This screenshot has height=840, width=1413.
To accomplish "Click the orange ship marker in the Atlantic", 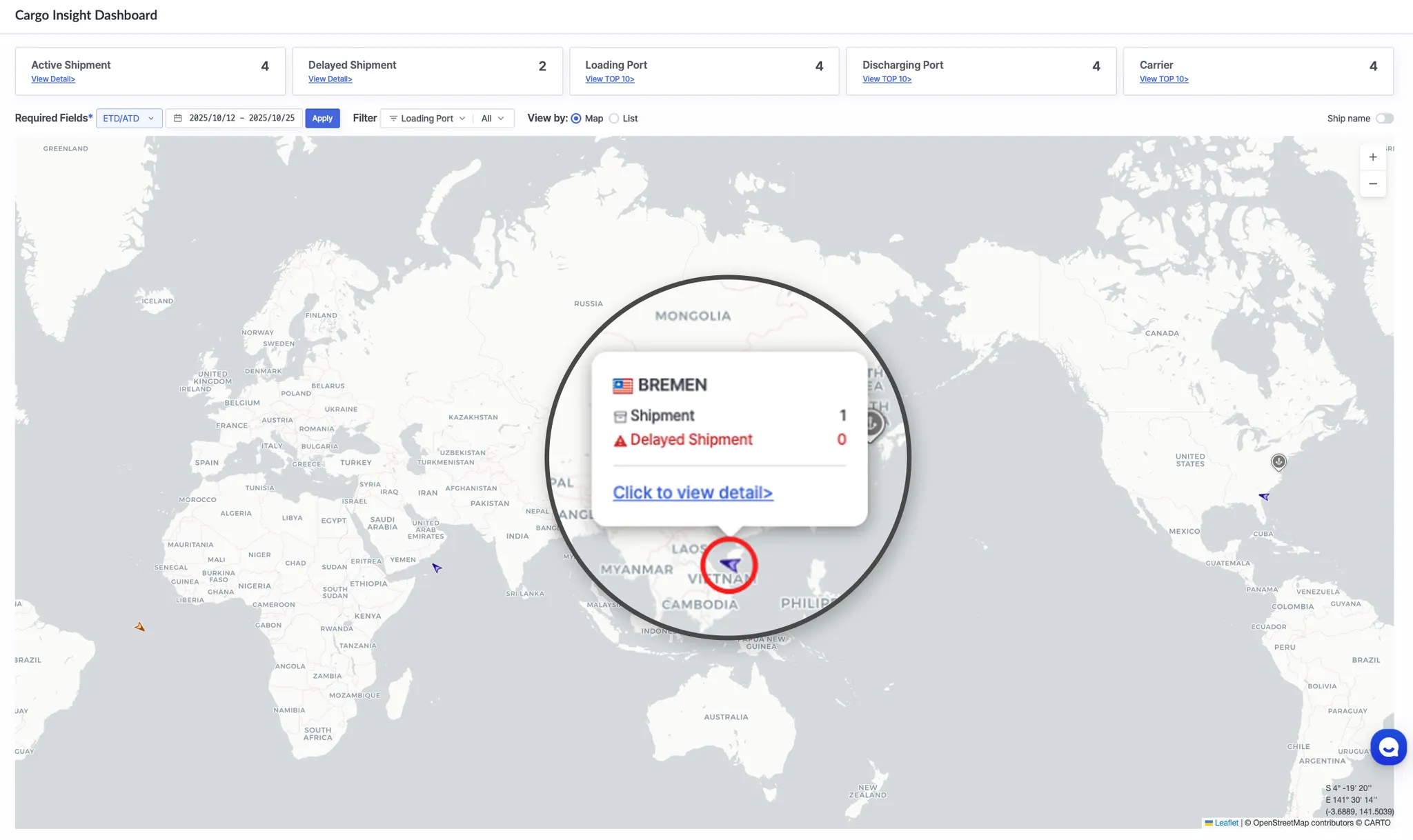I will click(140, 627).
